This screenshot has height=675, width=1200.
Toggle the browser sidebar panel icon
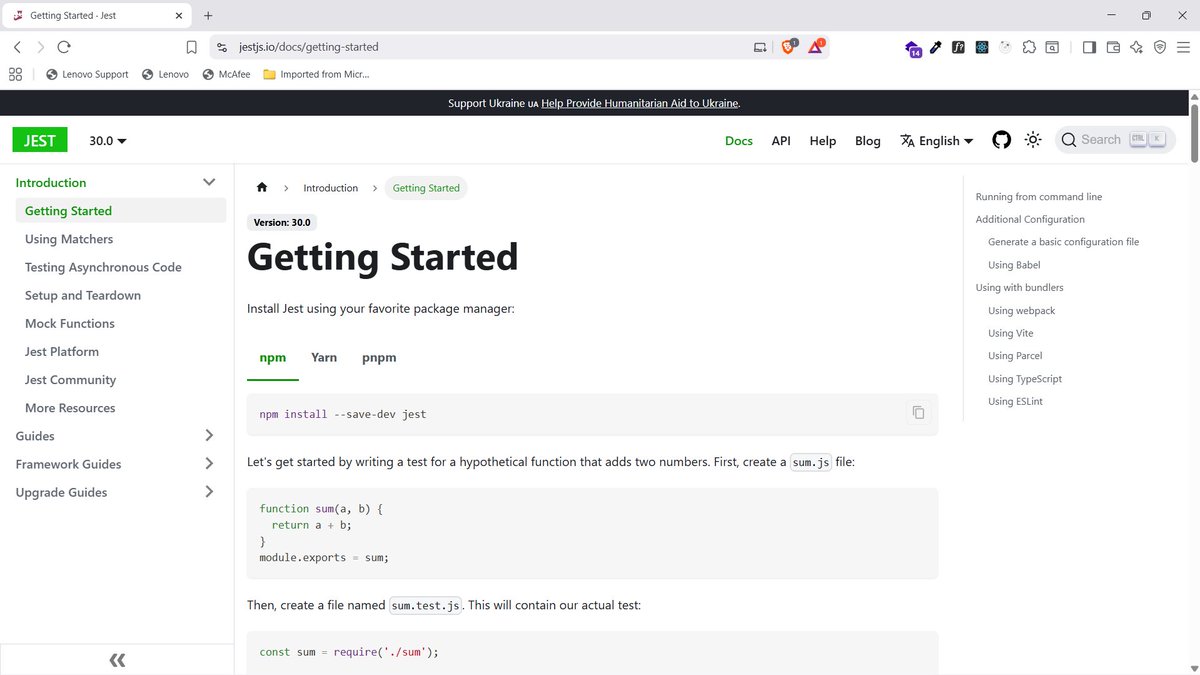pos(1089,47)
